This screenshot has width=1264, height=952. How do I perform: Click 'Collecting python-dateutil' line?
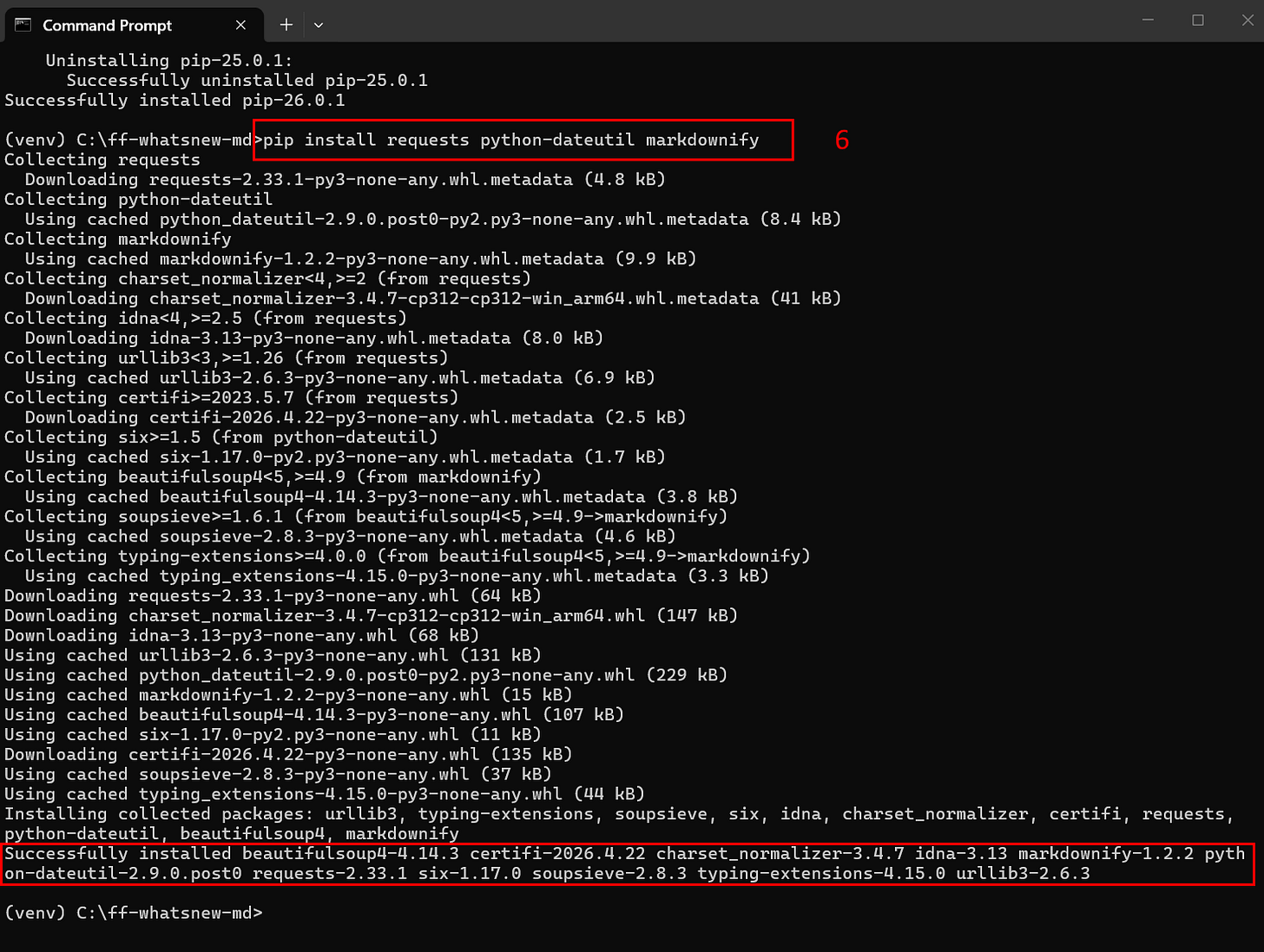(x=138, y=199)
